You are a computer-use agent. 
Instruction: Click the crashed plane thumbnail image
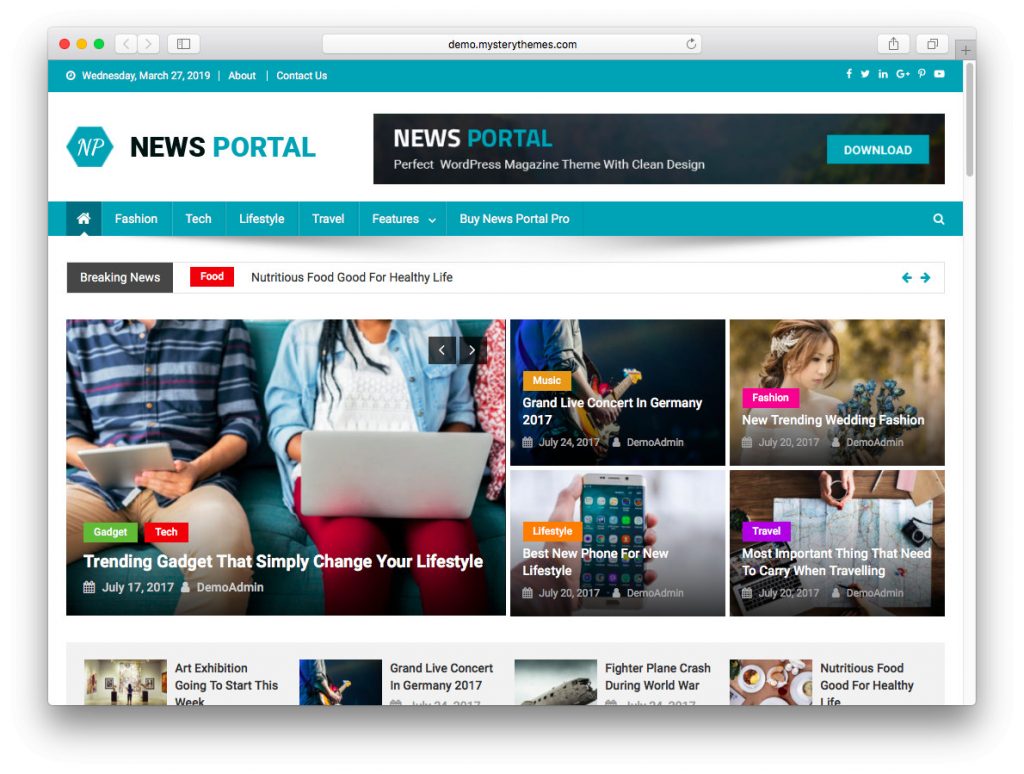pos(556,682)
